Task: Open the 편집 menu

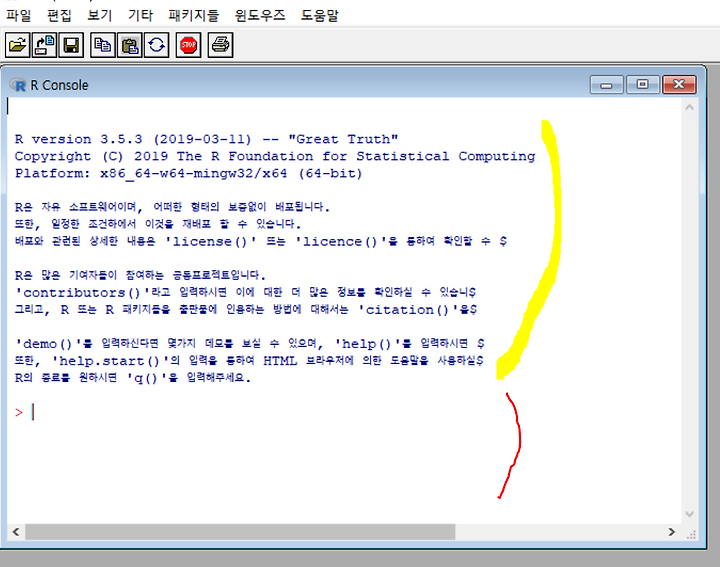Action: 59,16
